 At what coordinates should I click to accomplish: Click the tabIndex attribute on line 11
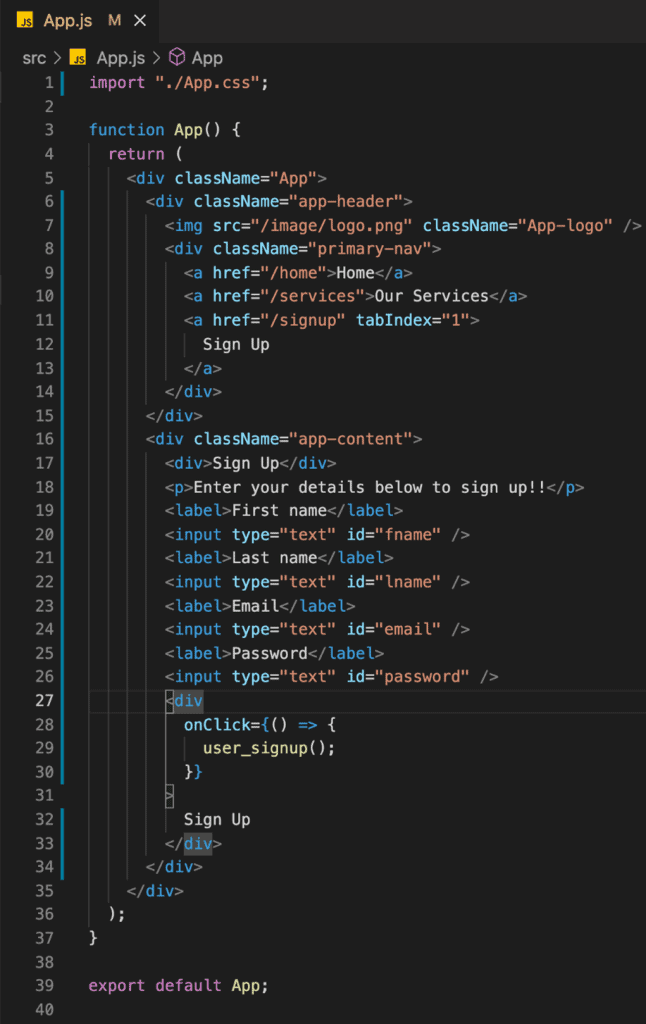point(393,321)
